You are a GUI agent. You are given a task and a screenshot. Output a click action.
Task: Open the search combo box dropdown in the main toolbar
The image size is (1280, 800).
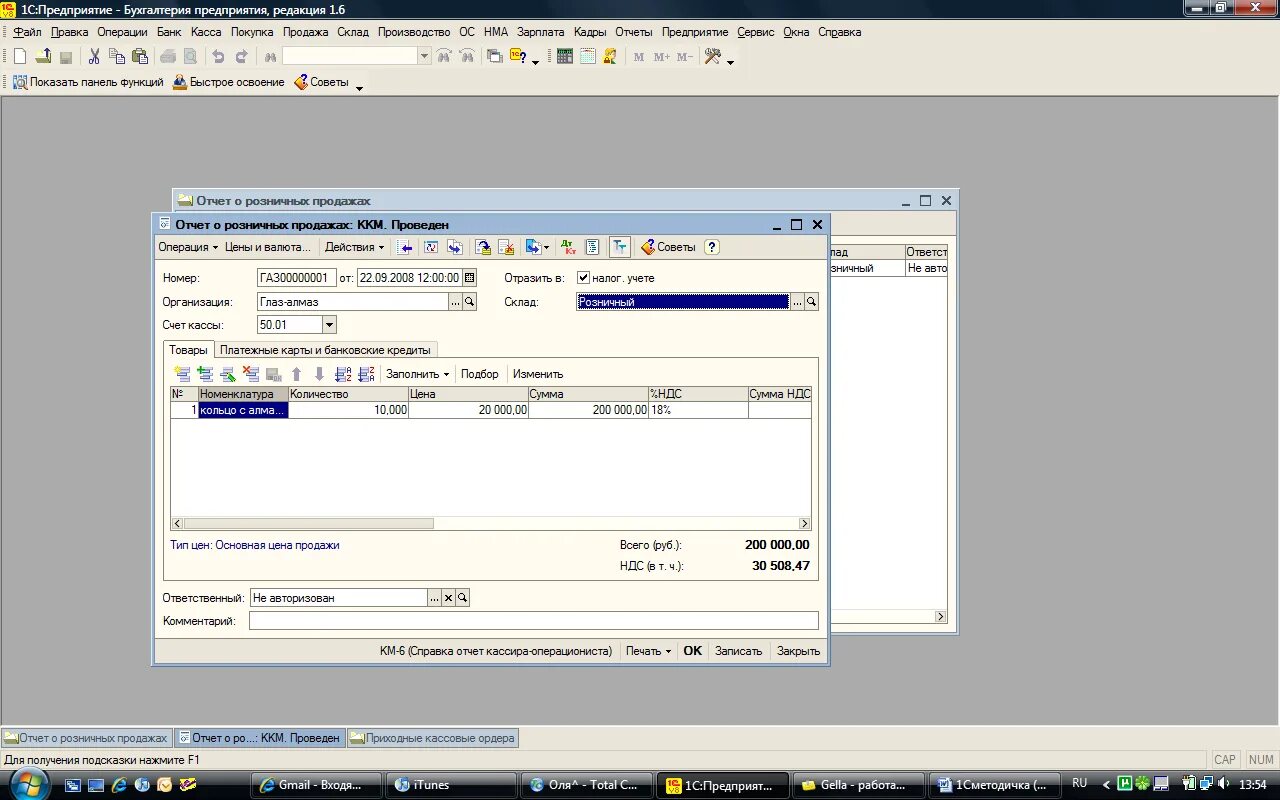pos(424,57)
